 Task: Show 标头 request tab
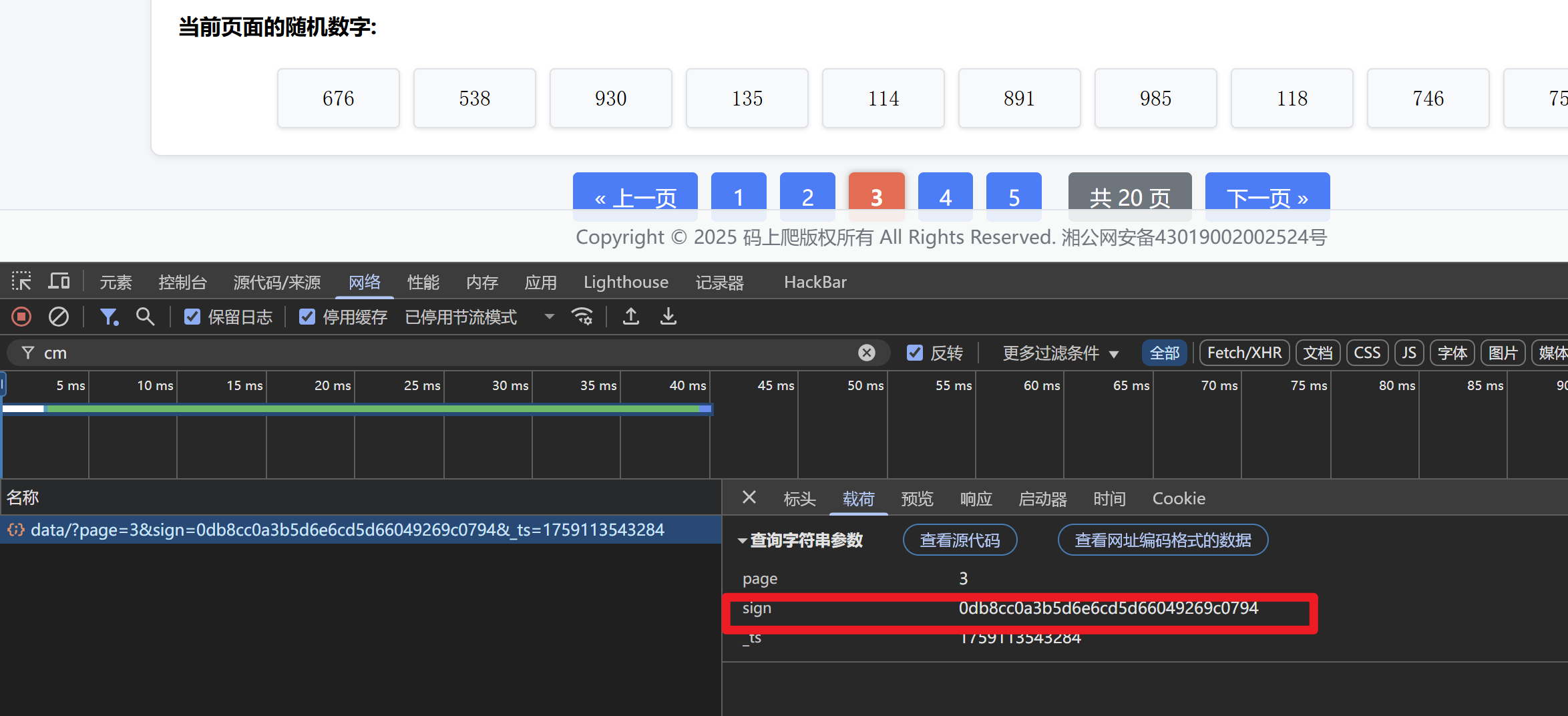[x=800, y=498]
